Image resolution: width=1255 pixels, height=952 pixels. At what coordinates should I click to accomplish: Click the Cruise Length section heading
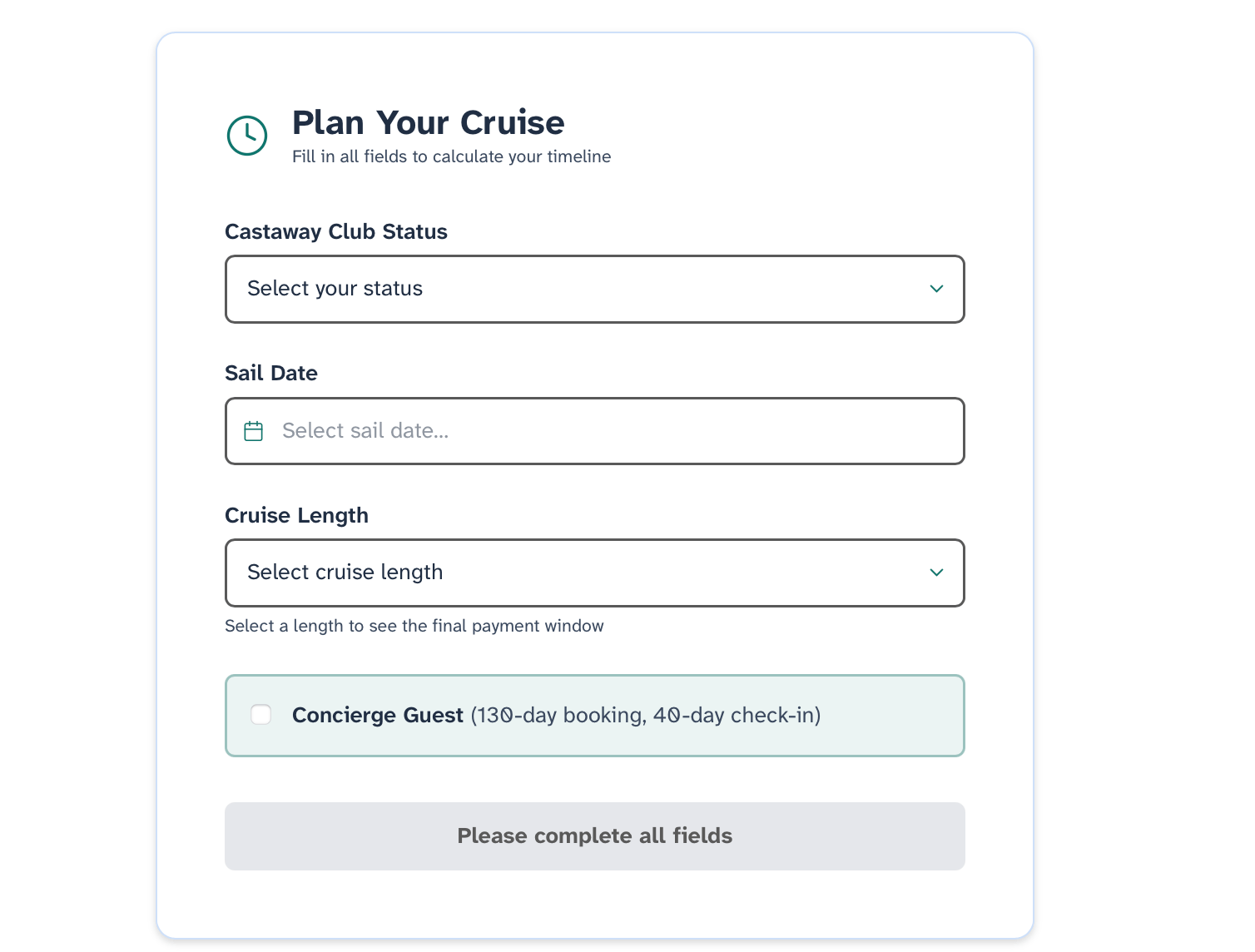296,515
